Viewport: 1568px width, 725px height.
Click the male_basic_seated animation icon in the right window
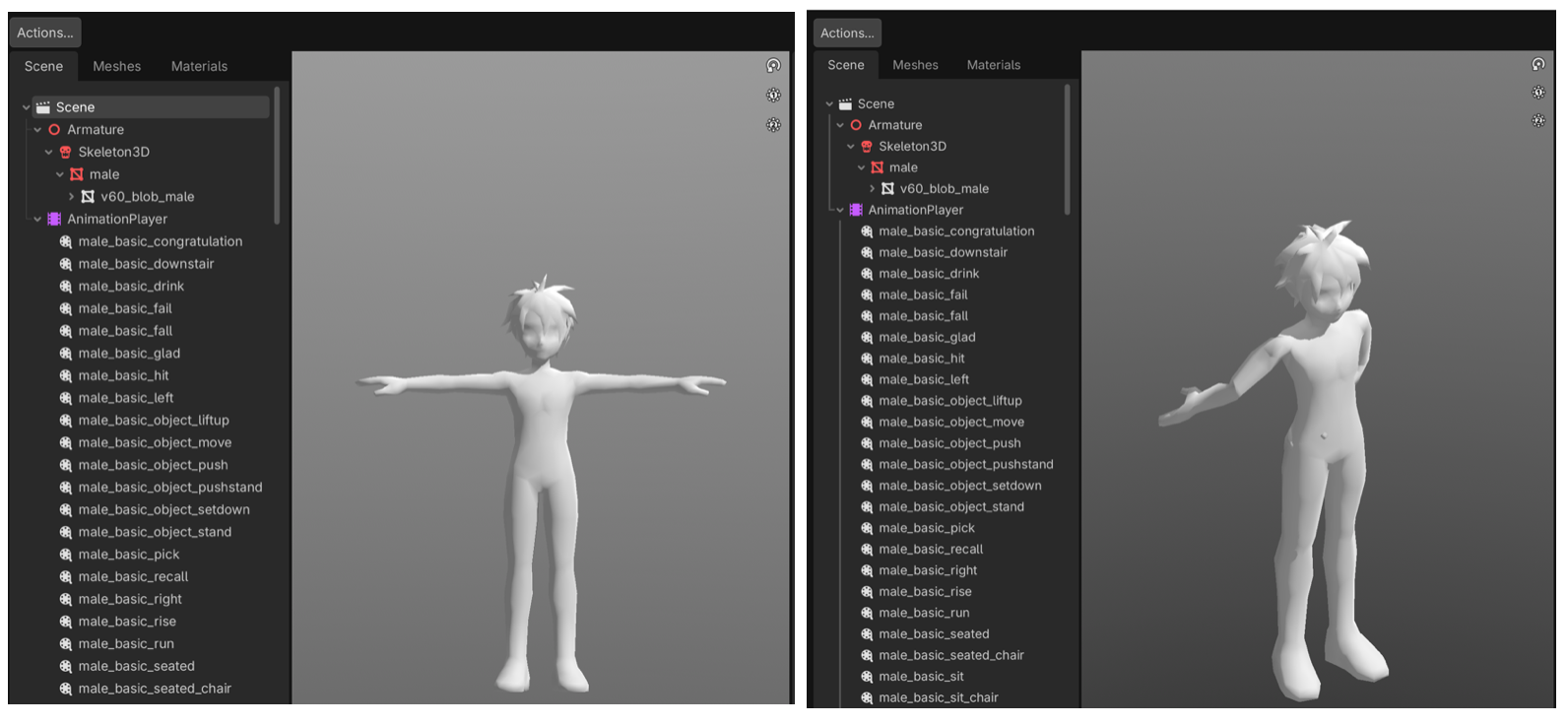pyautogui.click(x=867, y=634)
